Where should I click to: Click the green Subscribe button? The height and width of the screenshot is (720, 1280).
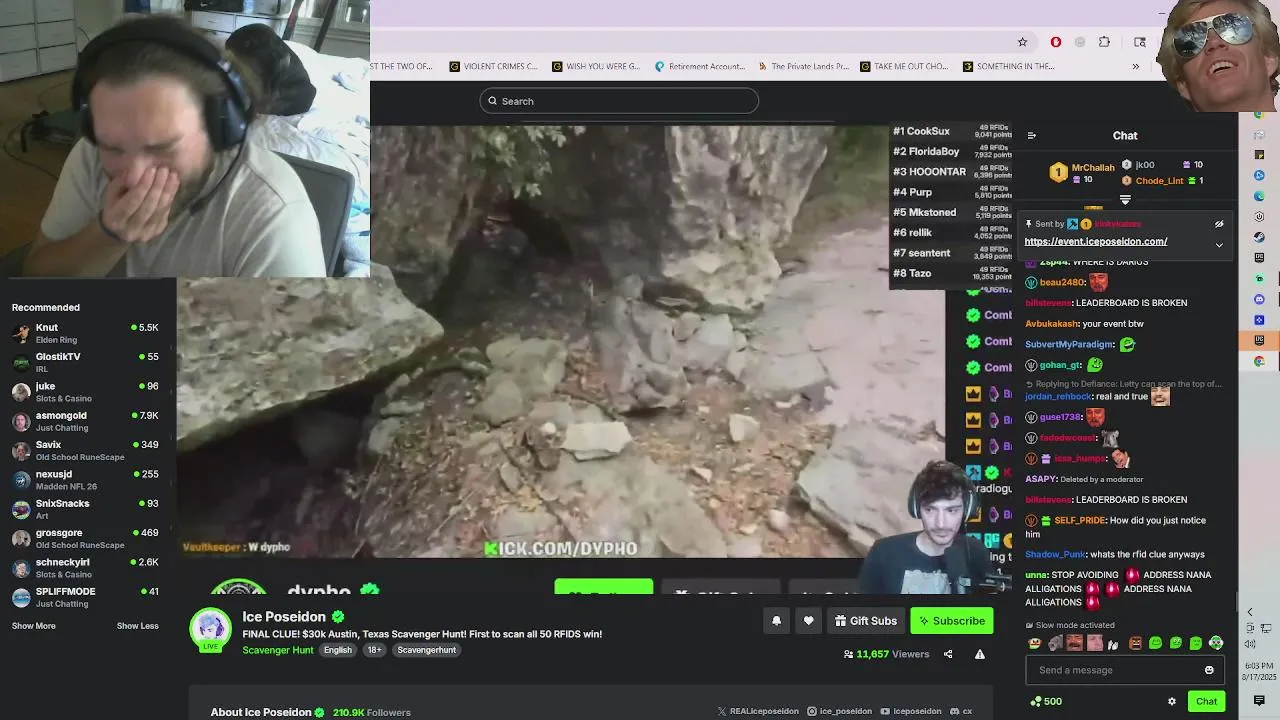click(952, 621)
